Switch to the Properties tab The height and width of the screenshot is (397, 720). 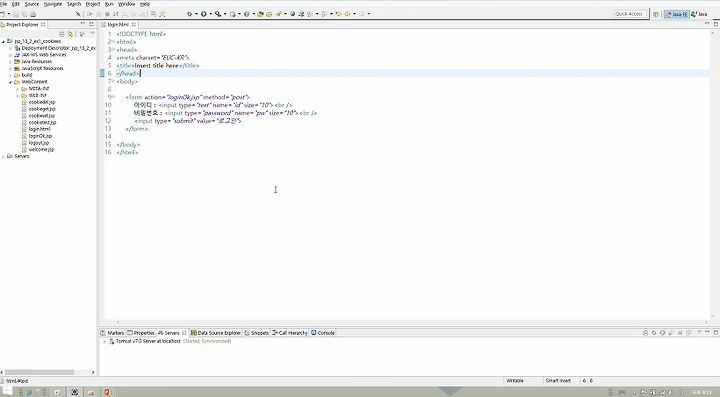141,333
